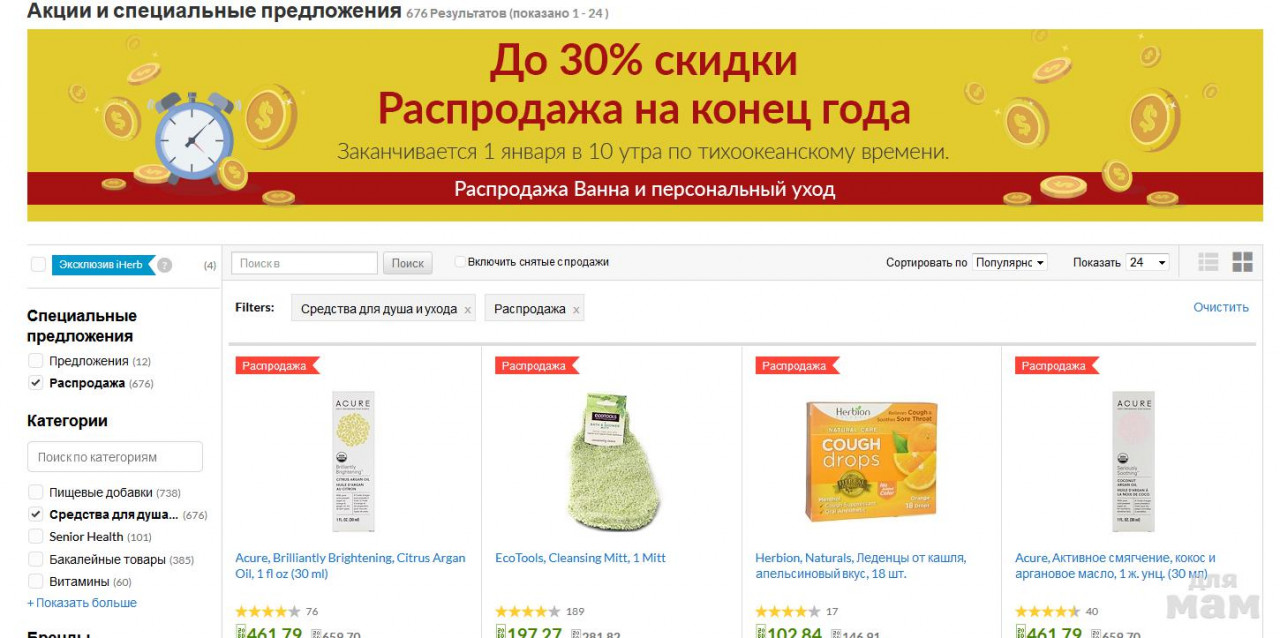Open the alarm clock sale banner
This screenshot has width=1280, height=638.
pyautogui.click(x=645, y=125)
